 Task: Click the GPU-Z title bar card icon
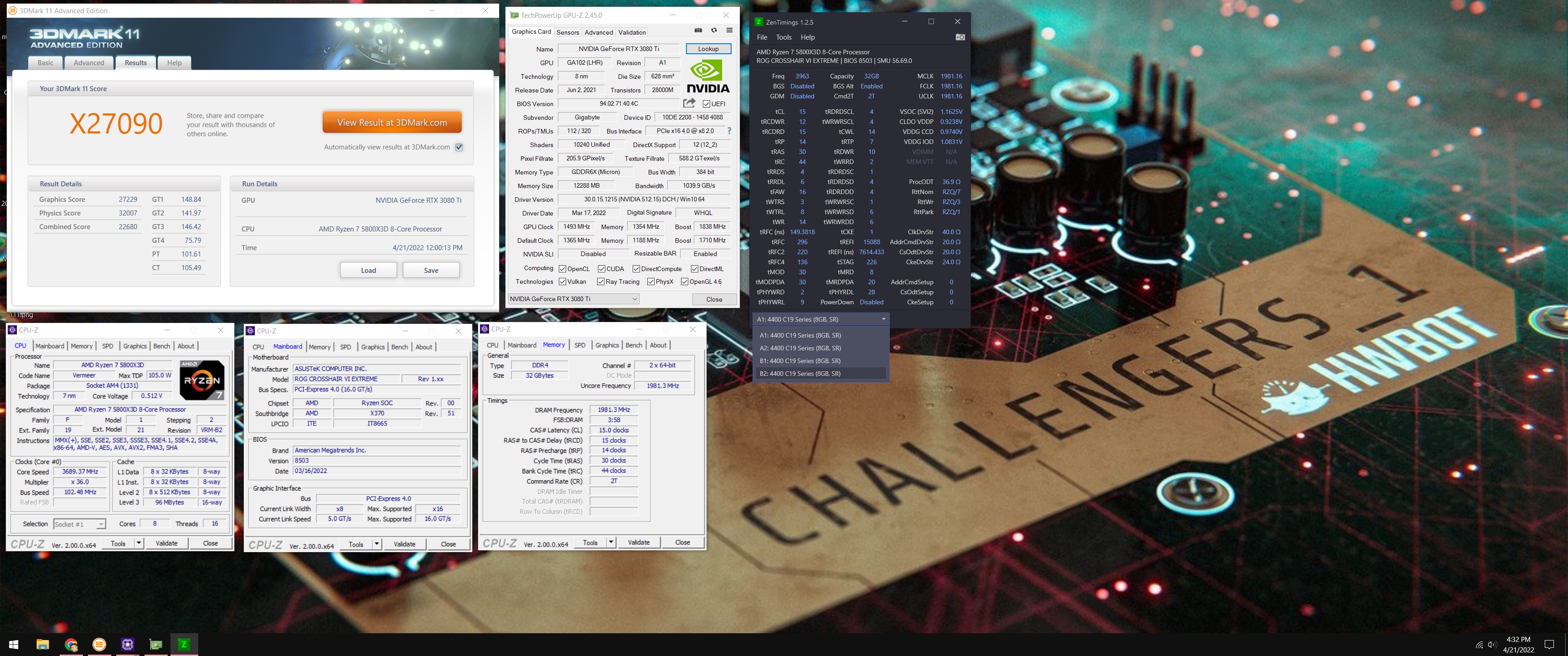(514, 15)
